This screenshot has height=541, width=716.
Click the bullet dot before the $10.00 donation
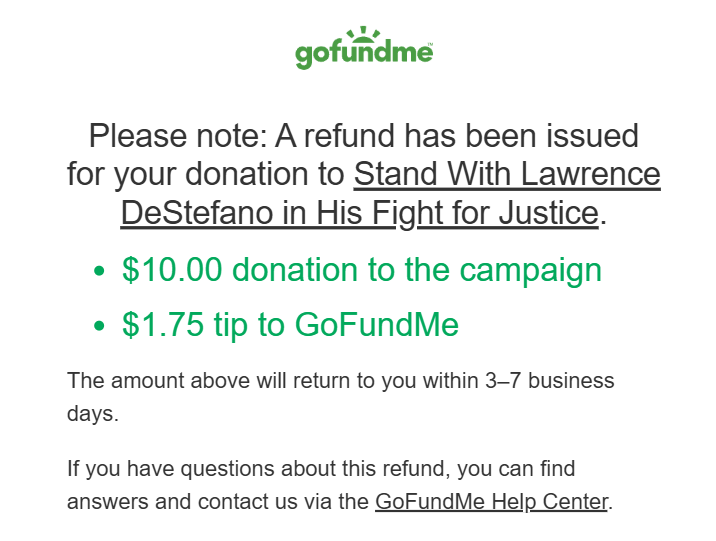coord(98,272)
